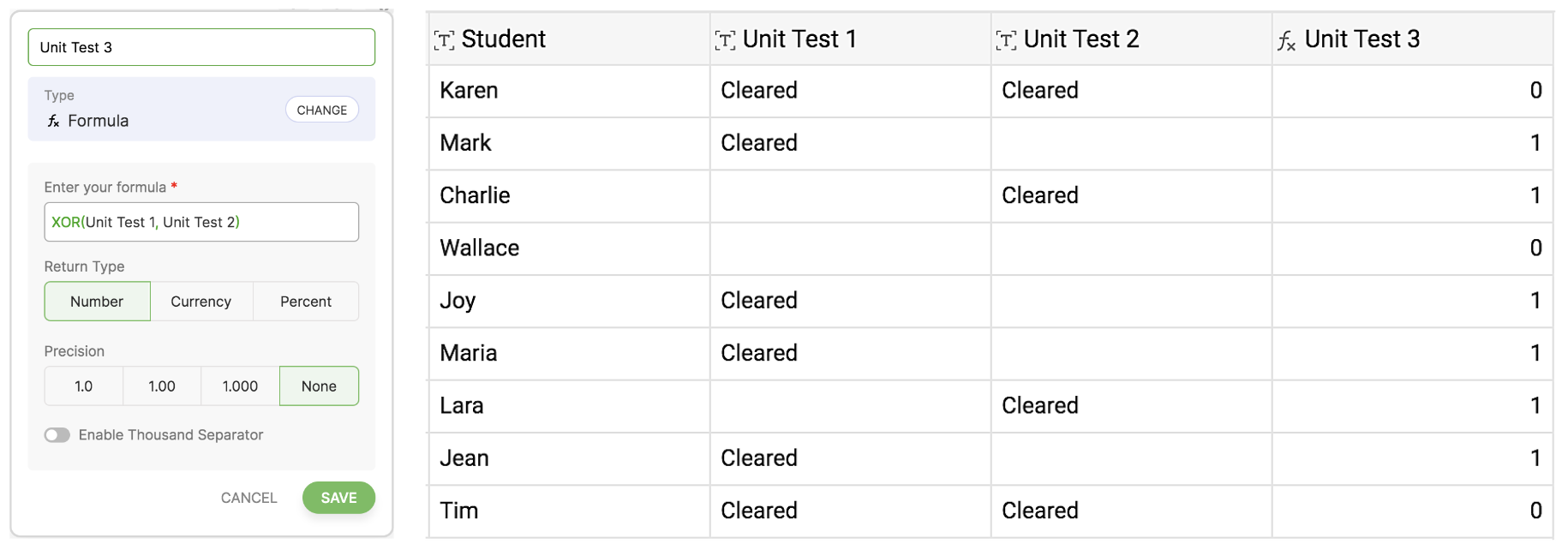The height and width of the screenshot is (550, 1568).
Task: Choose None precision option
Action: 319,386
